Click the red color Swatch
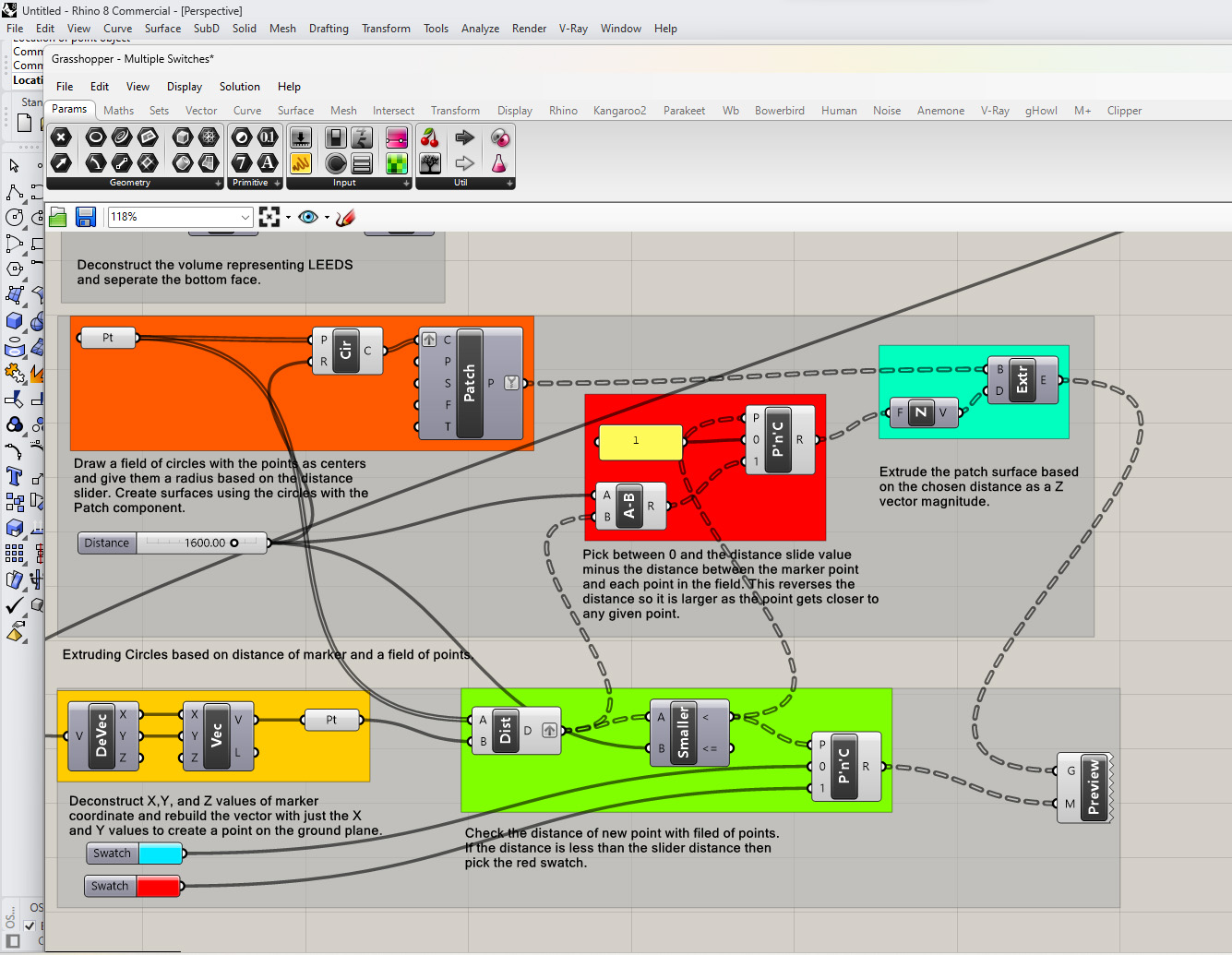 (158, 887)
